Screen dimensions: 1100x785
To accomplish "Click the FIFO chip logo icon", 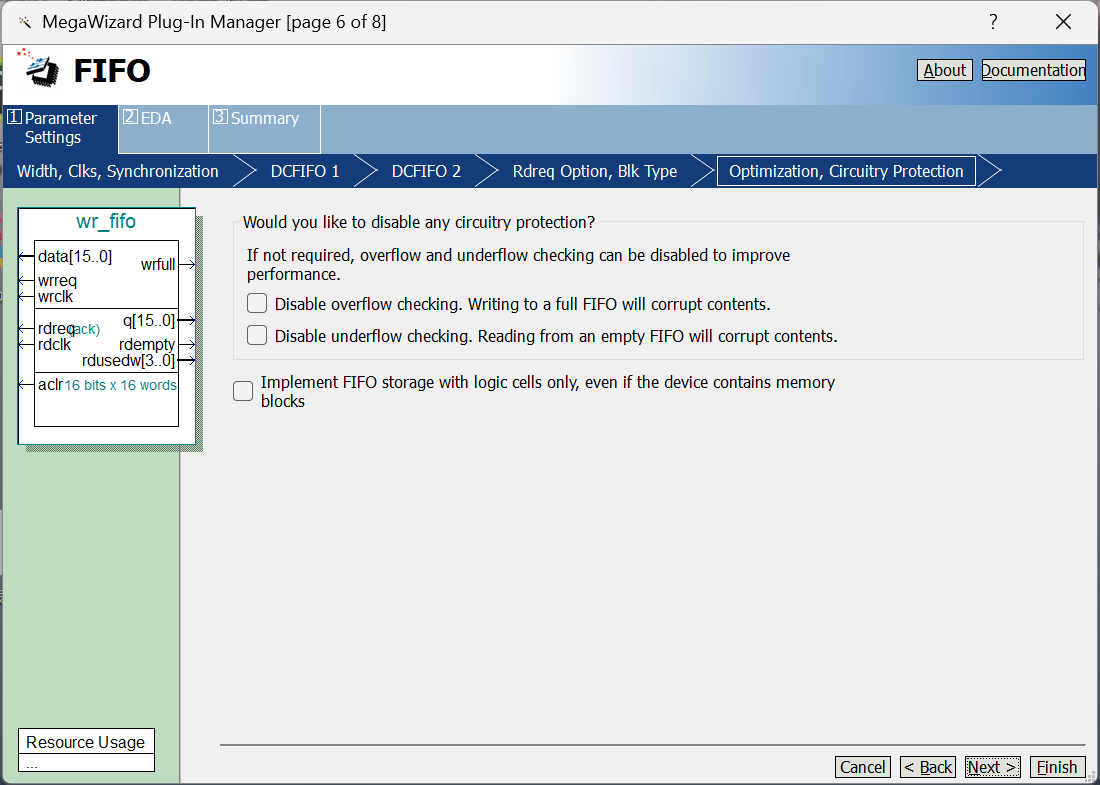I will click(39, 68).
